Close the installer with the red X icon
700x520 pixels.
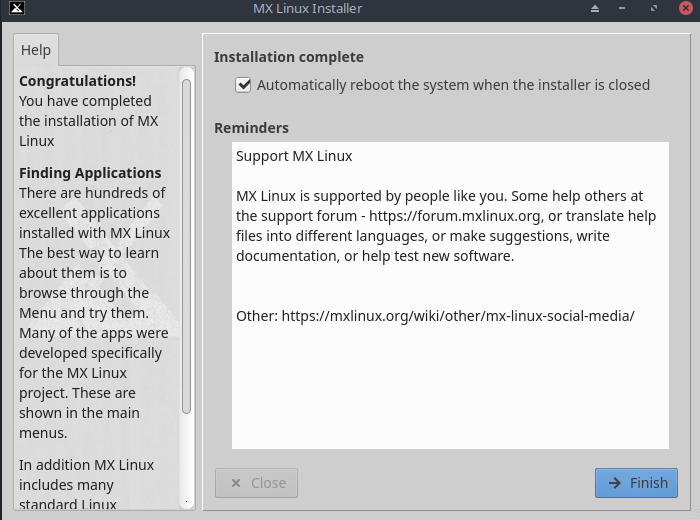686,8
